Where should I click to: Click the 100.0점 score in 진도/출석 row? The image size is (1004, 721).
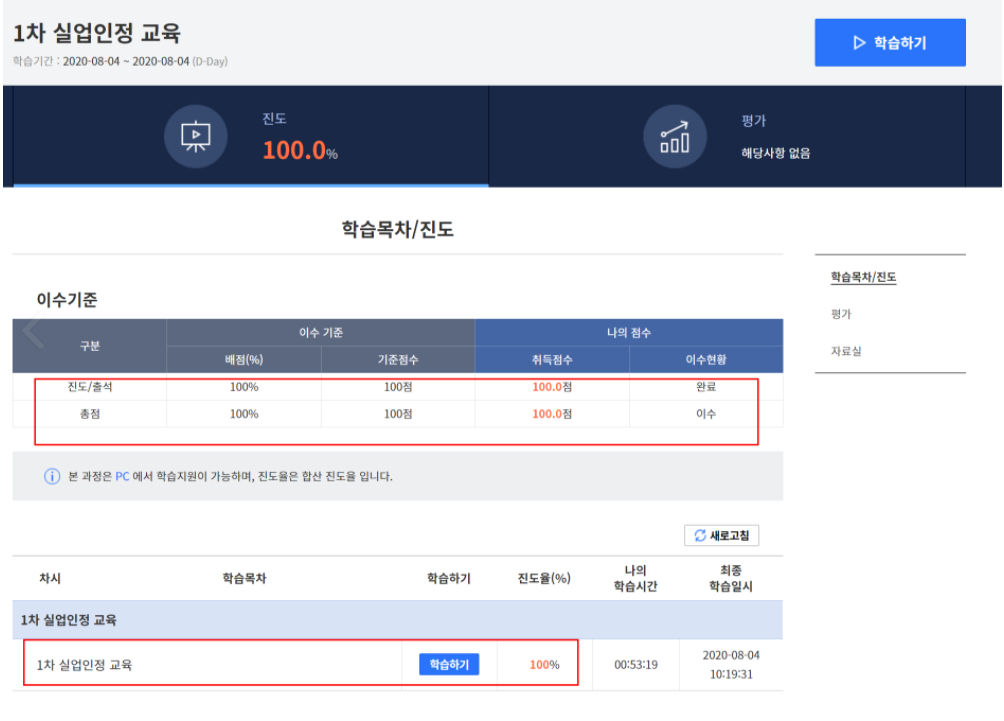click(x=552, y=387)
